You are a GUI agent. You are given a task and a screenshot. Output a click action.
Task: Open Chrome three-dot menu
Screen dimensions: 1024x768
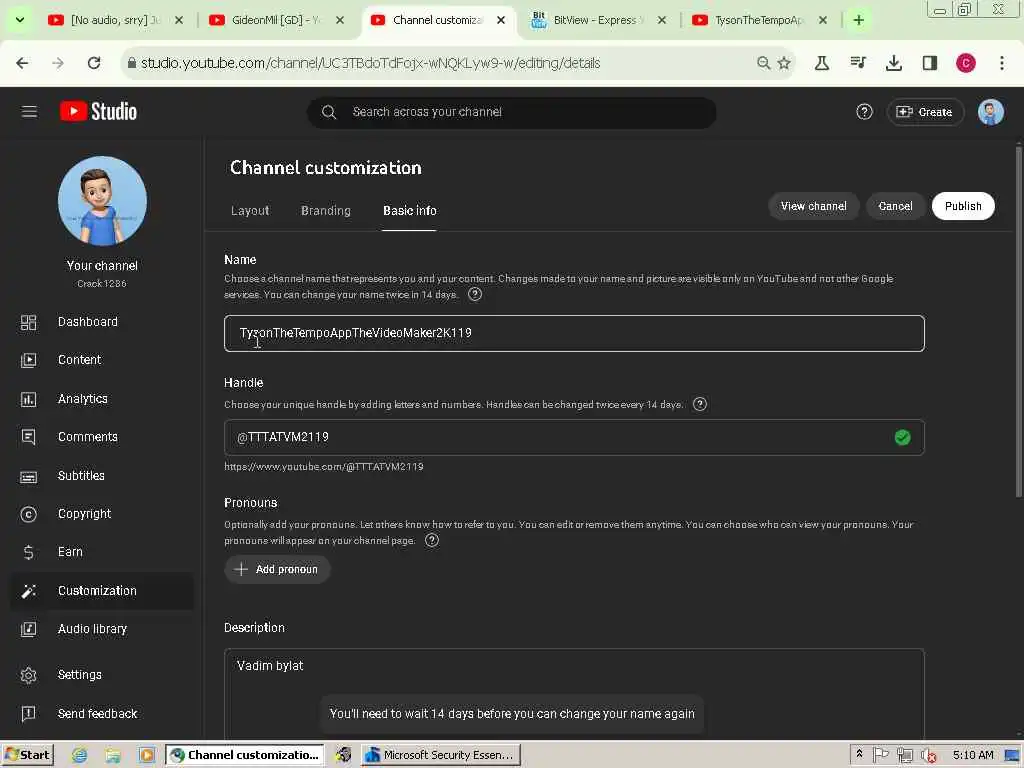tap(1001, 63)
